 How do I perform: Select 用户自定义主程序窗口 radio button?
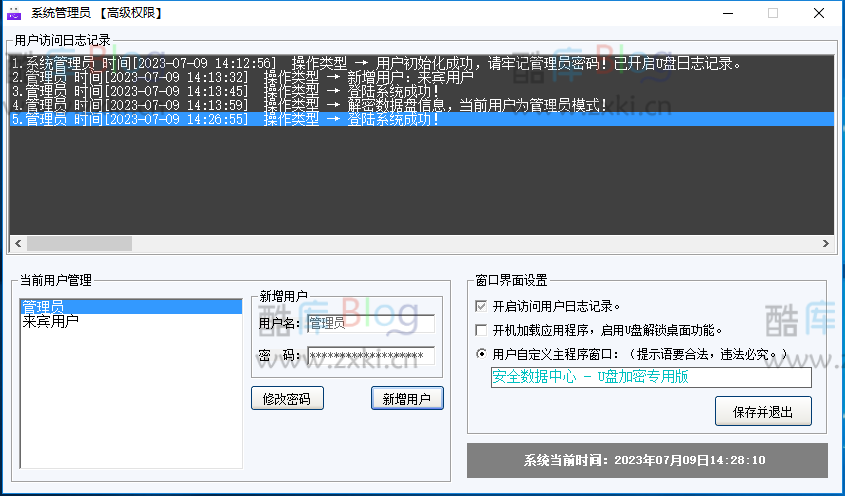coord(481,354)
